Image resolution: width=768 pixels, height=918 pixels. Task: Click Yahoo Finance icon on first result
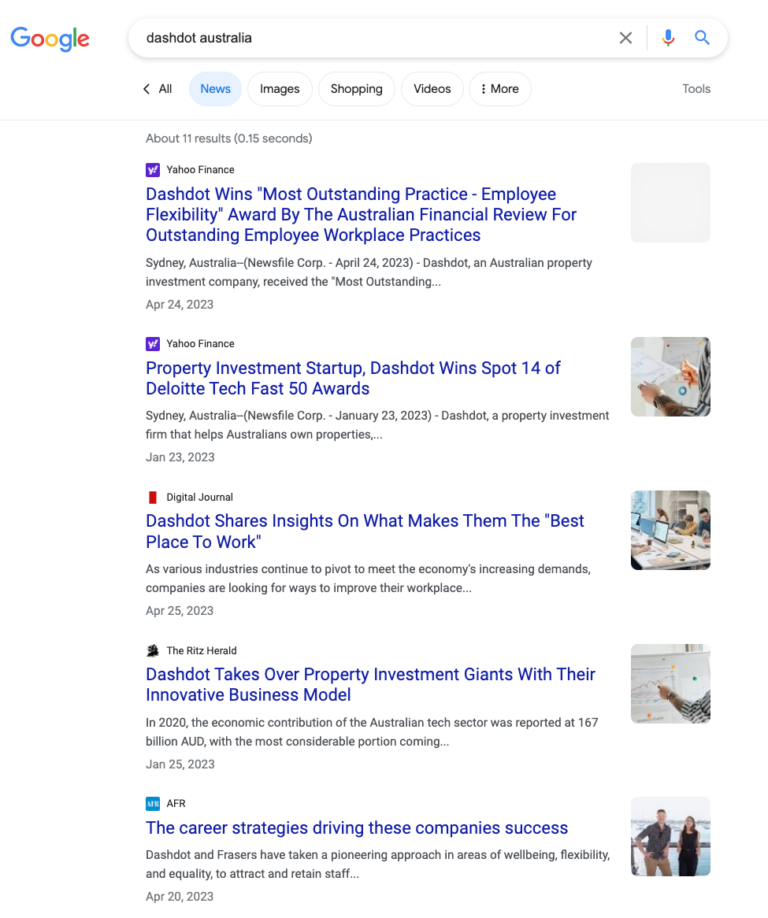coord(153,170)
